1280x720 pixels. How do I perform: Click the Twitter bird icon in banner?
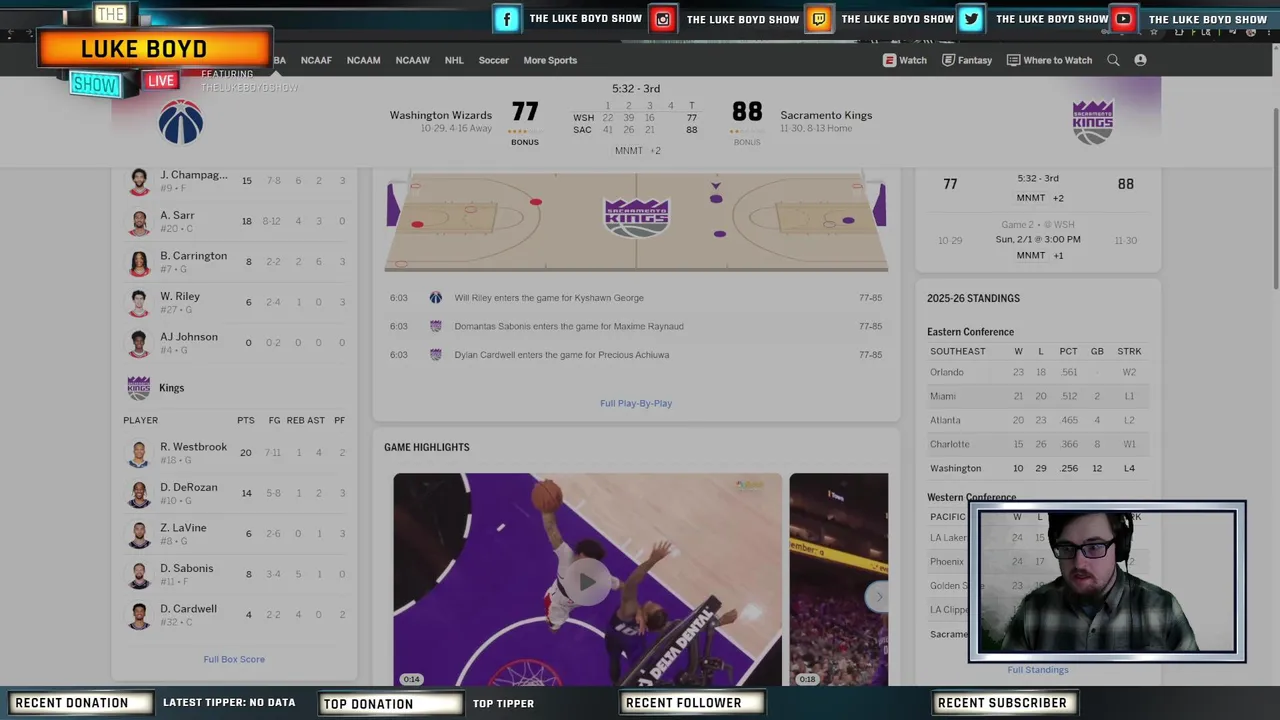tap(971, 19)
